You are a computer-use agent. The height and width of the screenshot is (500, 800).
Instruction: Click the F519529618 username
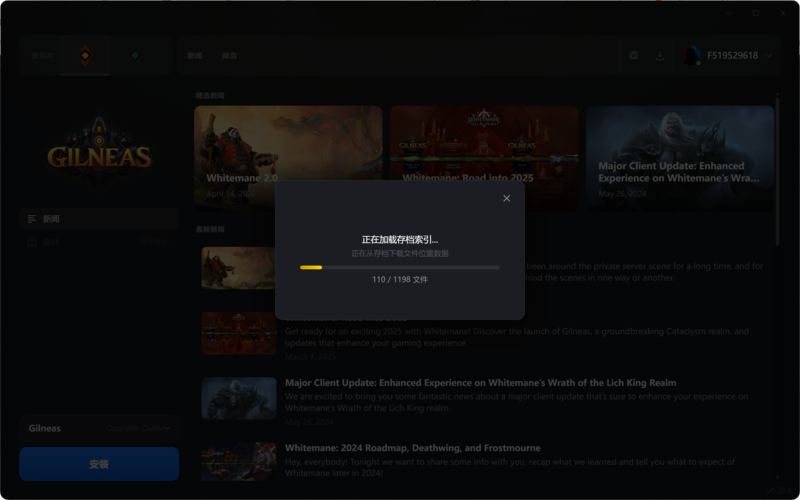click(x=732, y=56)
